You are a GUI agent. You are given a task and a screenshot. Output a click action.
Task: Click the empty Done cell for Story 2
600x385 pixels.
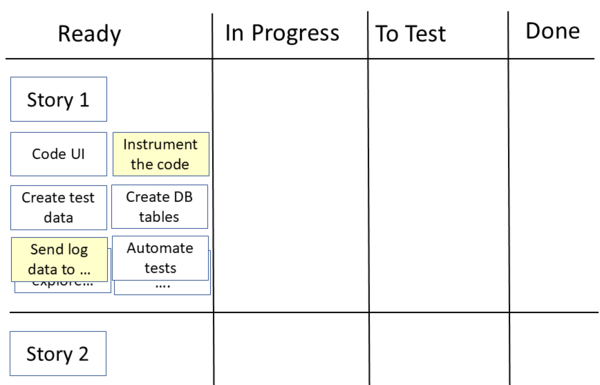point(554,349)
